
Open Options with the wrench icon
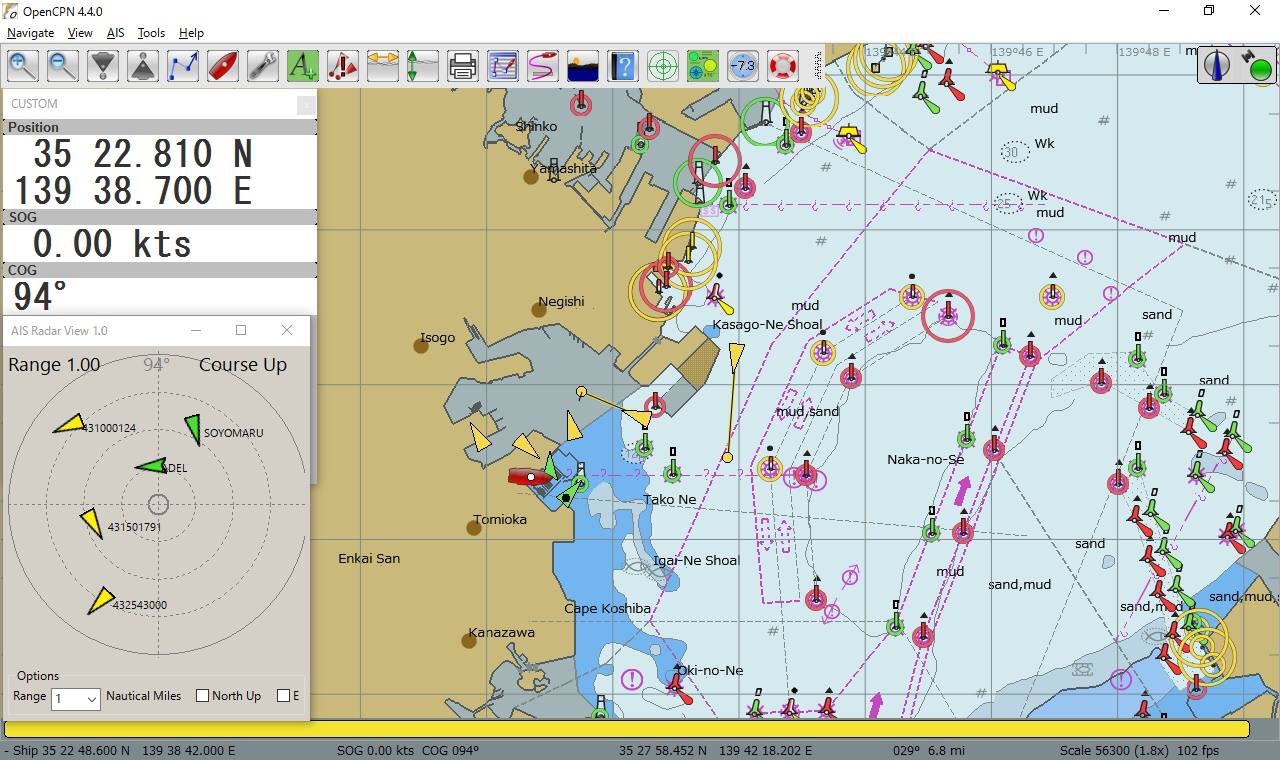pyautogui.click(x=263, y=66)
